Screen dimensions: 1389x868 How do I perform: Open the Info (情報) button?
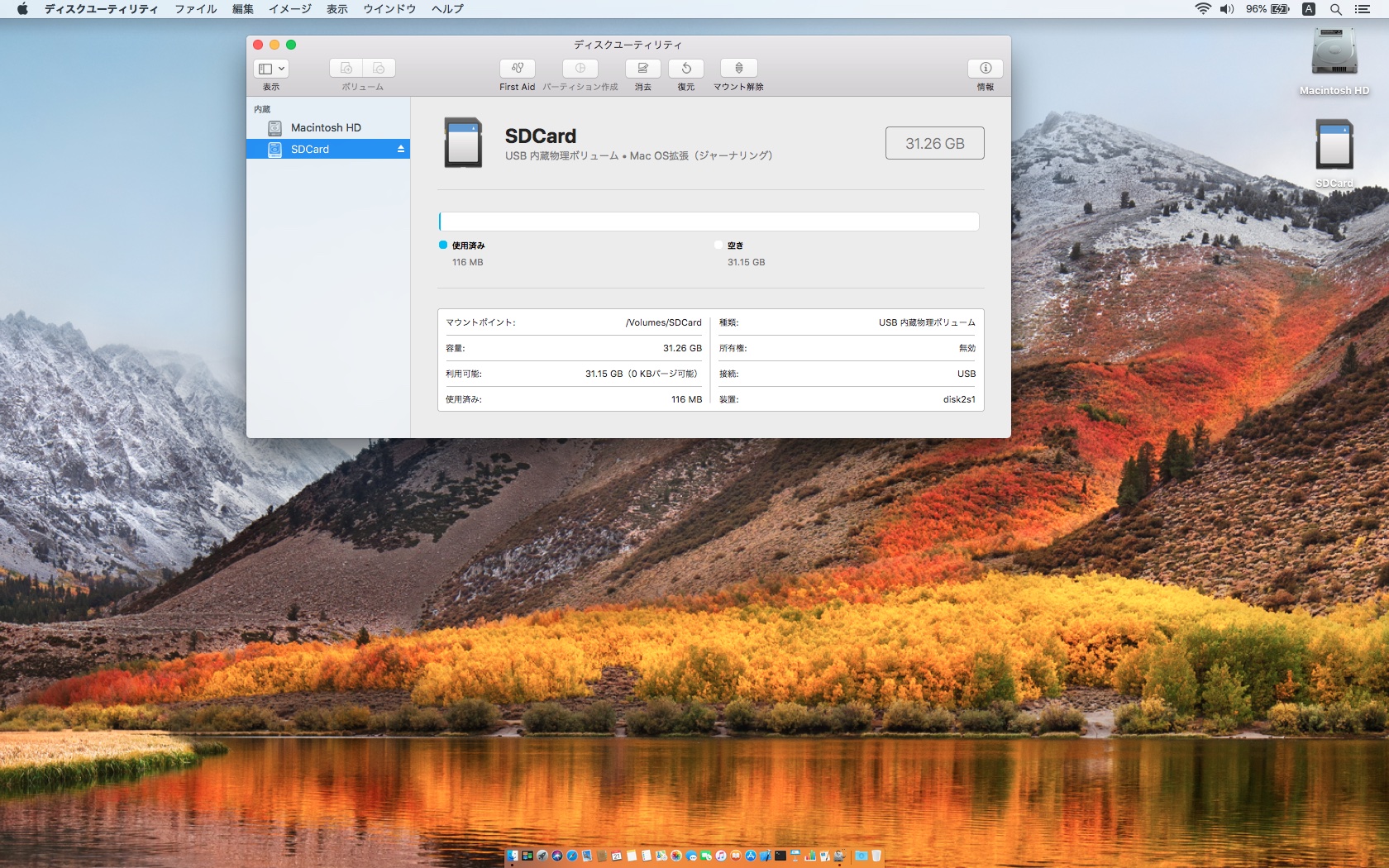pyautogui.click(x=986, y=68)
